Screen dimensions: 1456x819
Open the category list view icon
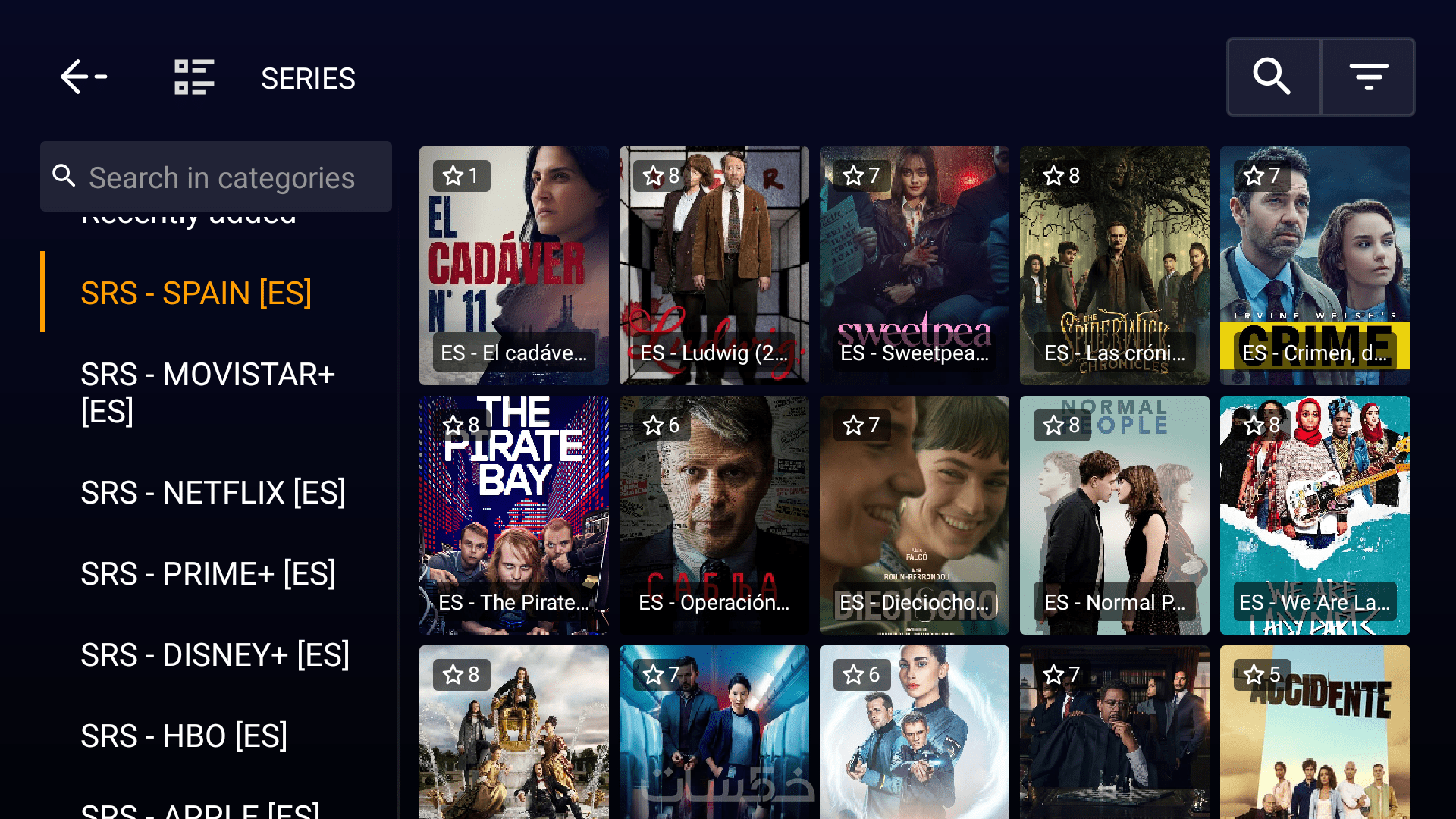tap(194, 77)
